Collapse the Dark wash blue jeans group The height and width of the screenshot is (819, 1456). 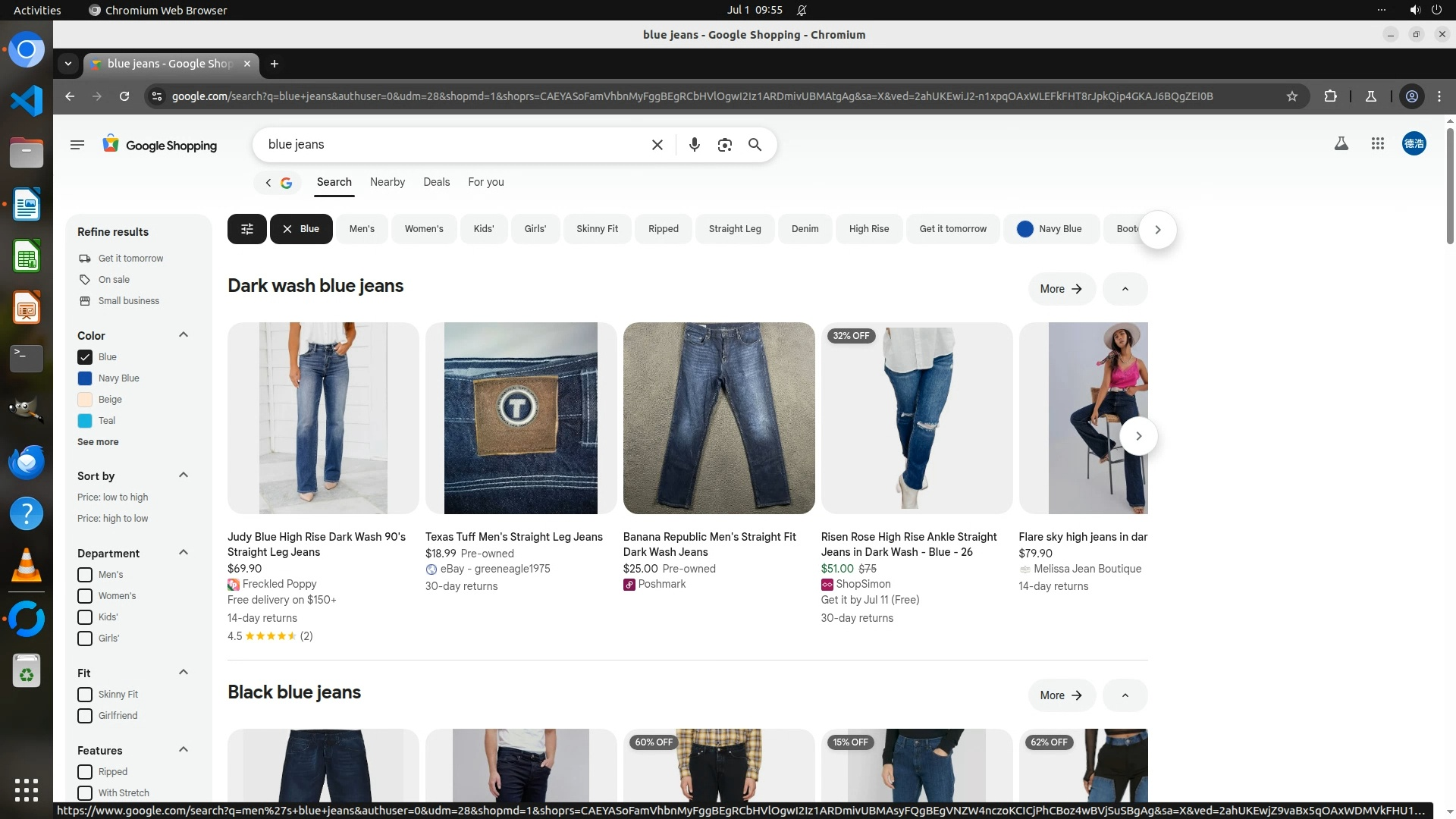click(1125, 289)
